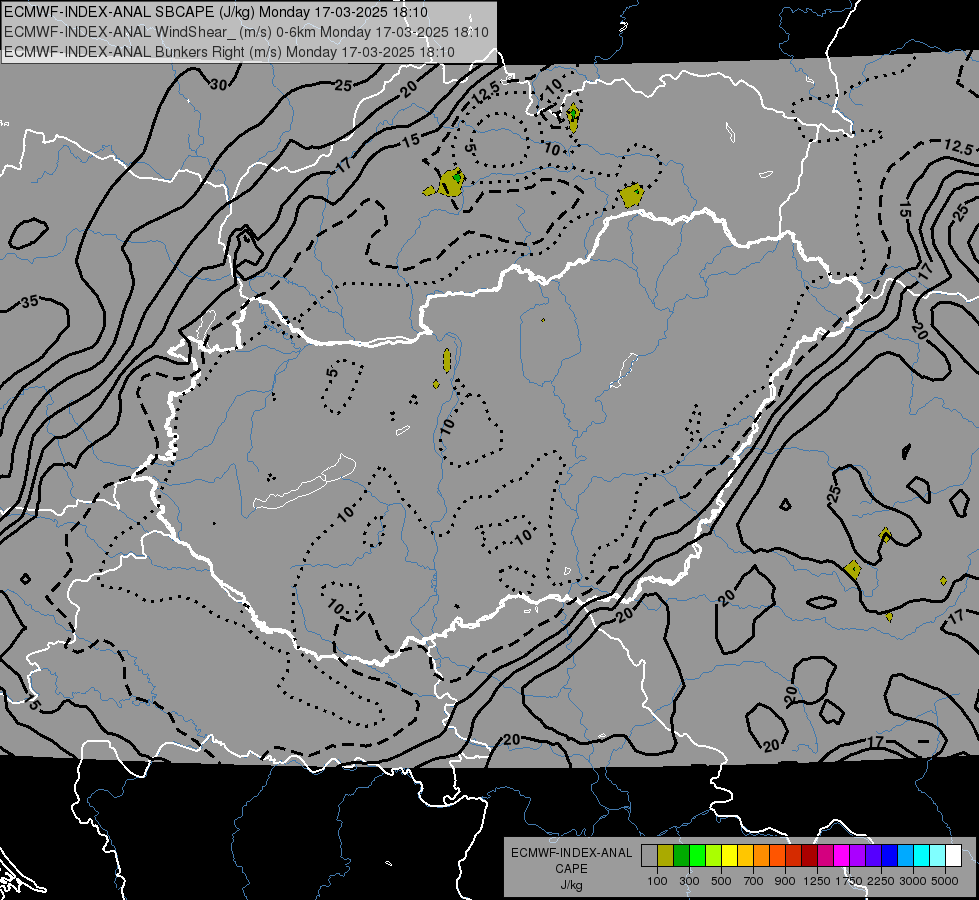Click the 3000 label under color scale
Viewport: 979px width, 900px height.
click(913, 881)
